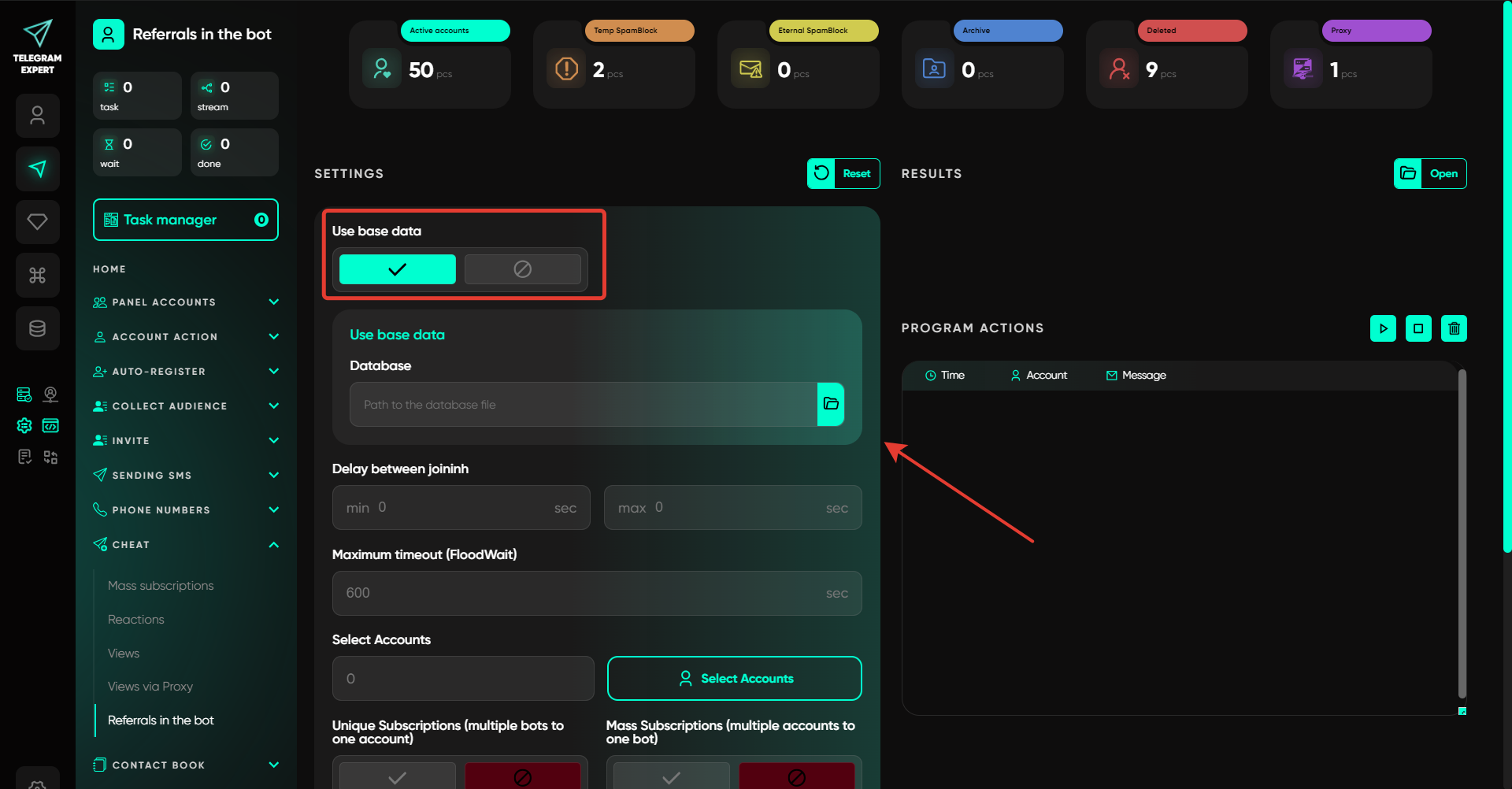The height and width of the screenshot is (789, 1512).
Task: Click the command key icon in sidebar
Action: pyautogui.click(x=37, y=276)
